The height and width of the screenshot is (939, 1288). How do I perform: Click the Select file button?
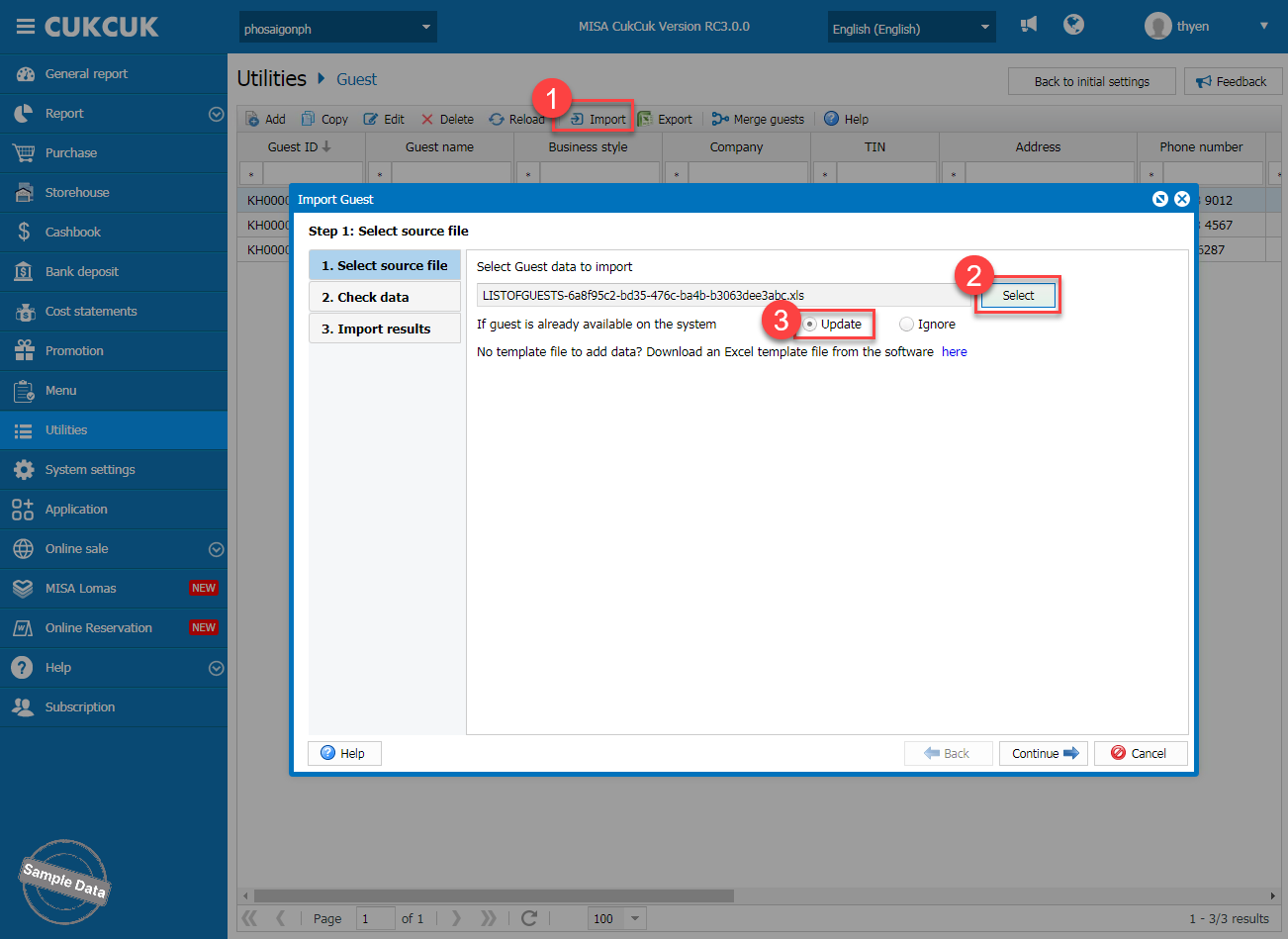pyautogui.click(x=1018, y=296)
